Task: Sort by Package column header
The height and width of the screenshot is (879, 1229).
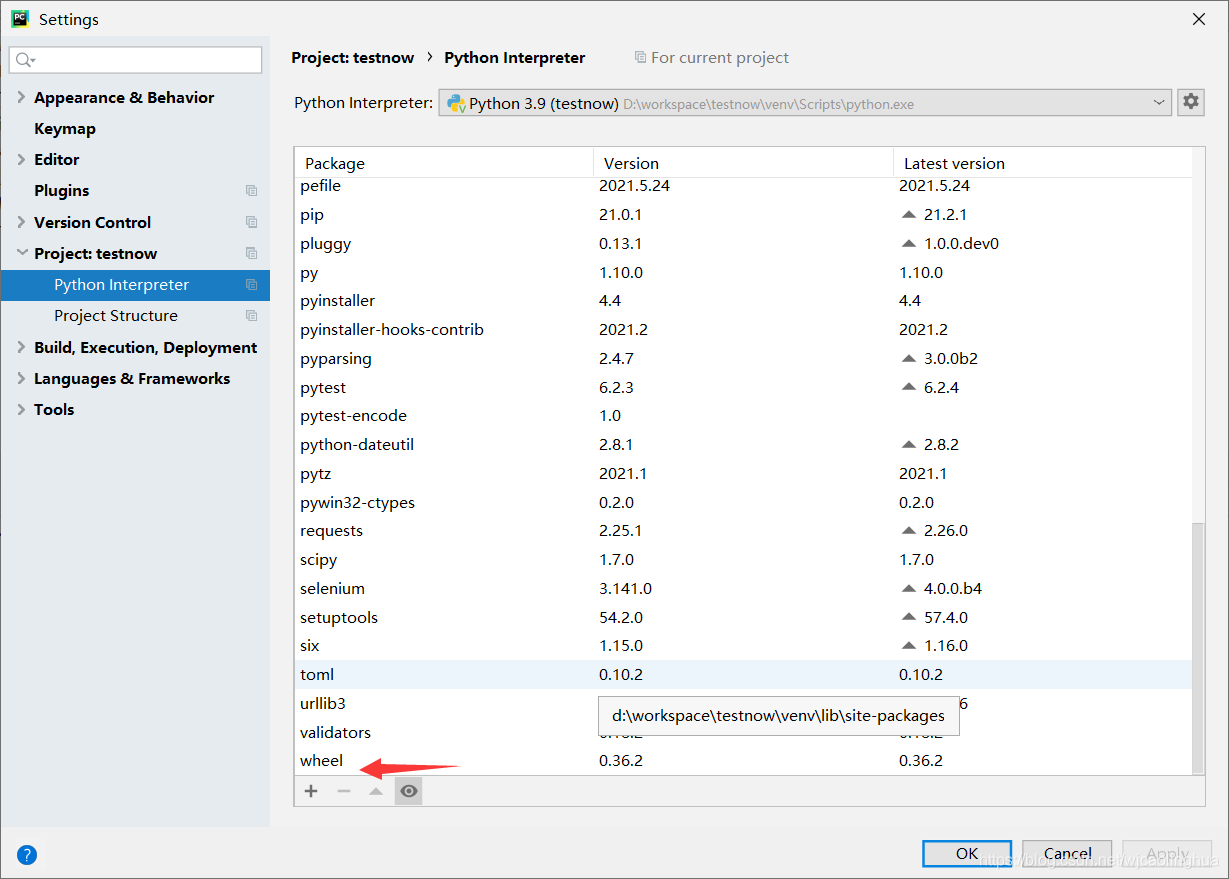Action: pyautogui.click(x=444, y=163)
